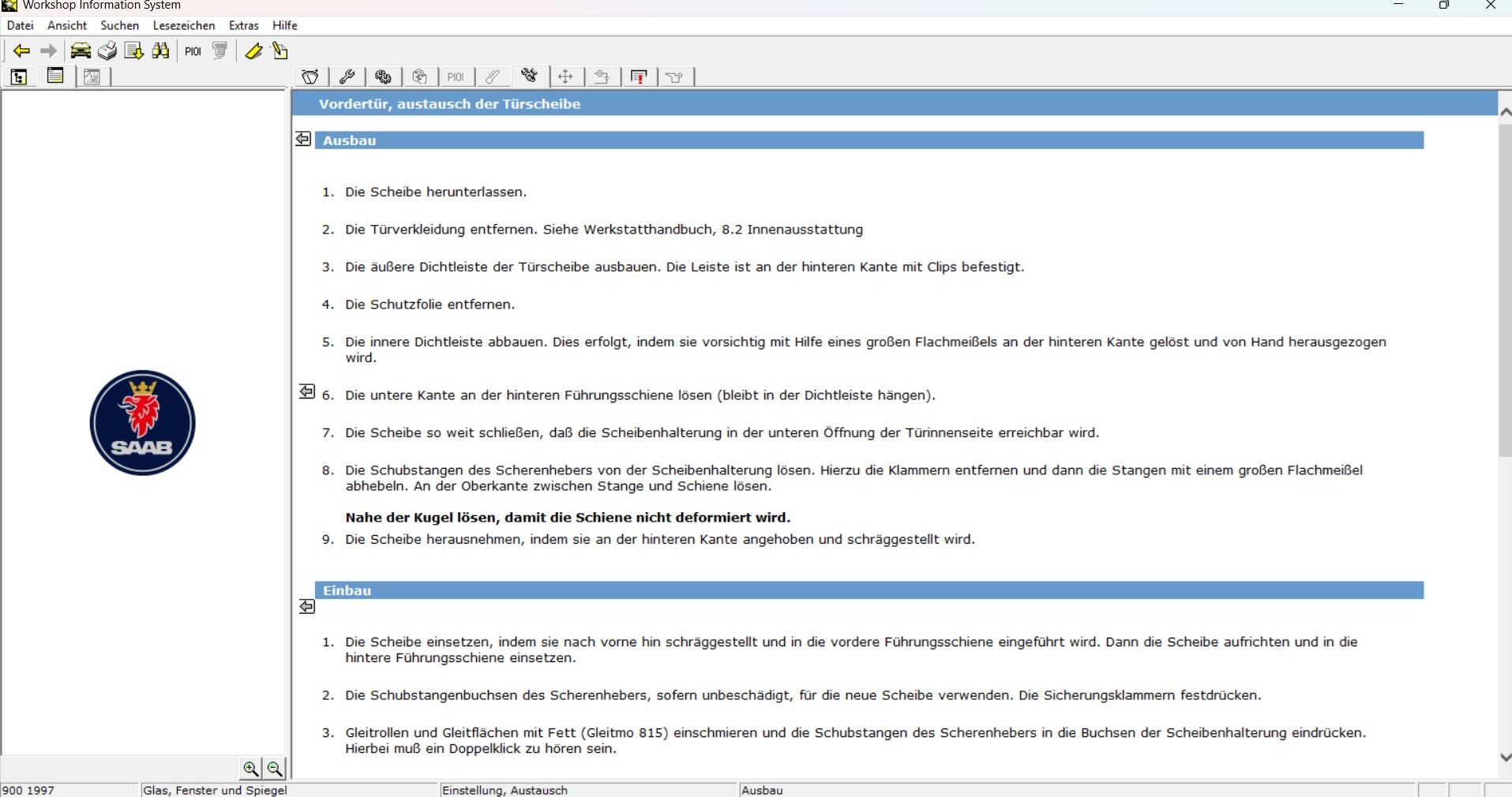
Task: Open search with the binoculars icon
Action: [x=161, y=51]
